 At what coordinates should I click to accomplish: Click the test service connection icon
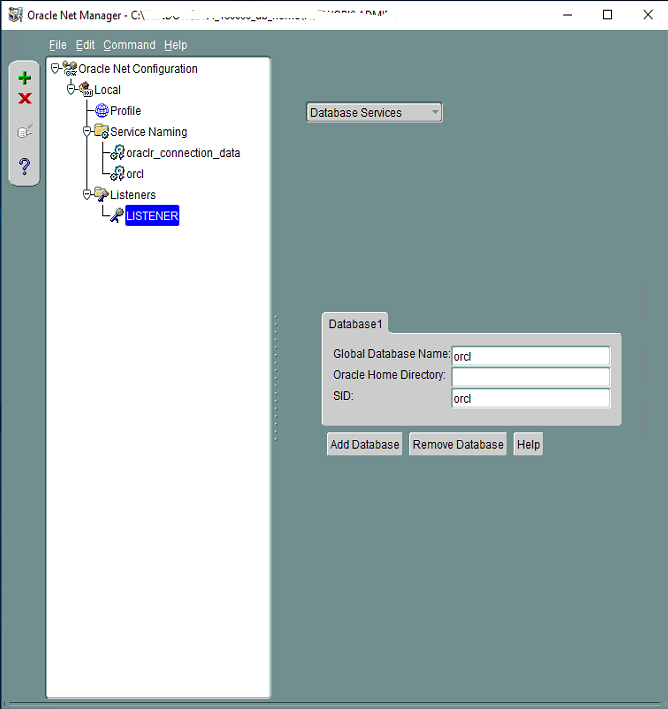[x=24, y=132]
